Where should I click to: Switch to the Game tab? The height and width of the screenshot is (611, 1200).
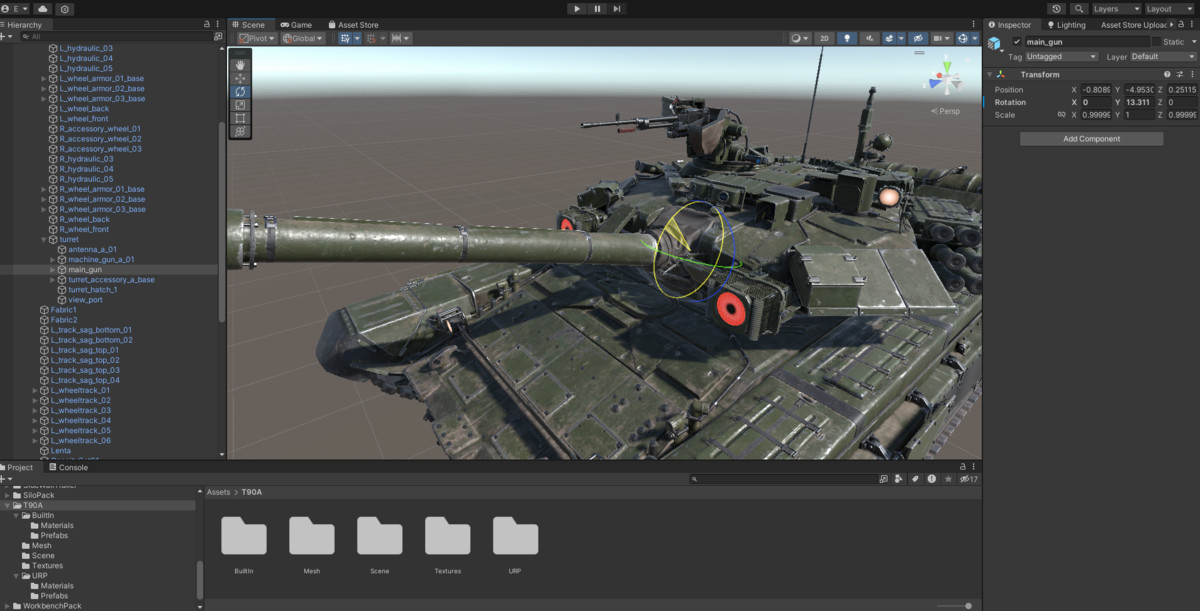point(296,25)
